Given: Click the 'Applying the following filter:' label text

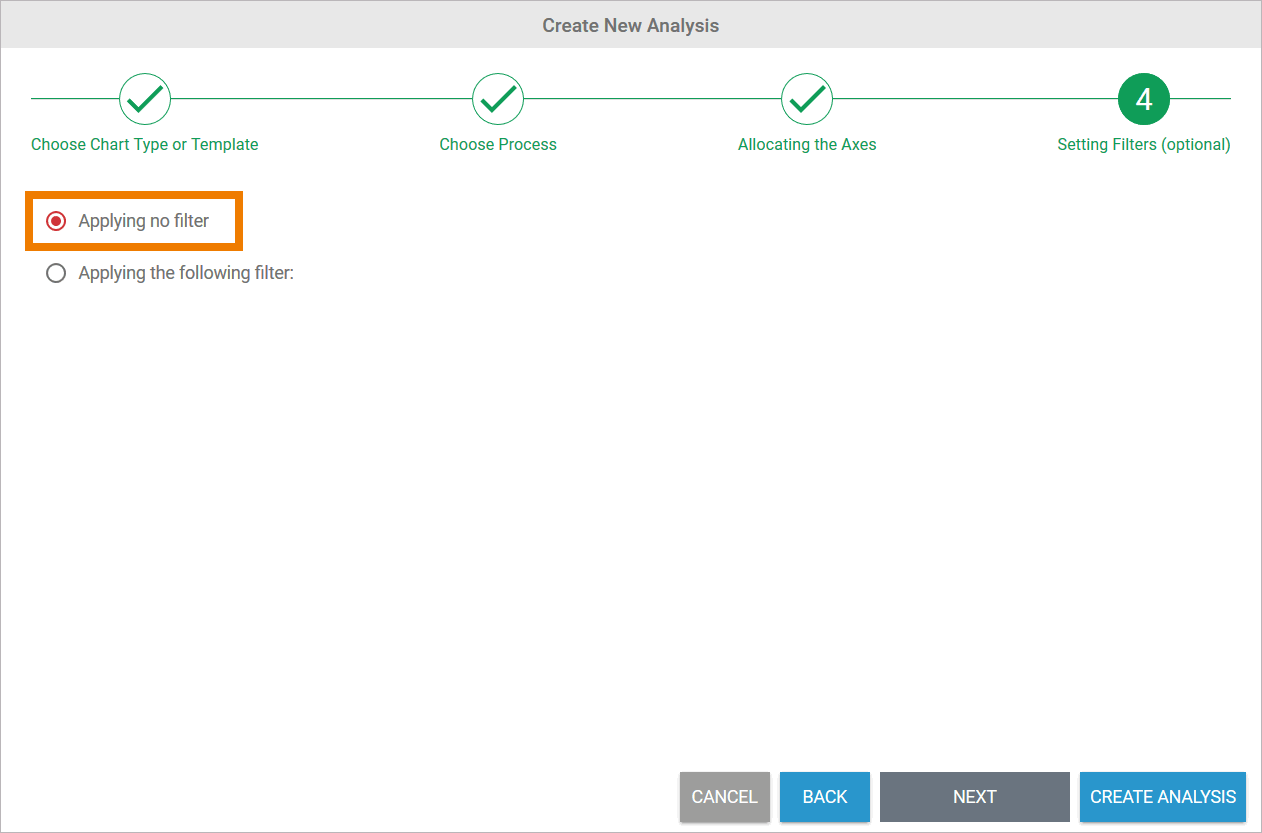Looking at the screenshot, I should pyautogui.click(x=186, y=273).
